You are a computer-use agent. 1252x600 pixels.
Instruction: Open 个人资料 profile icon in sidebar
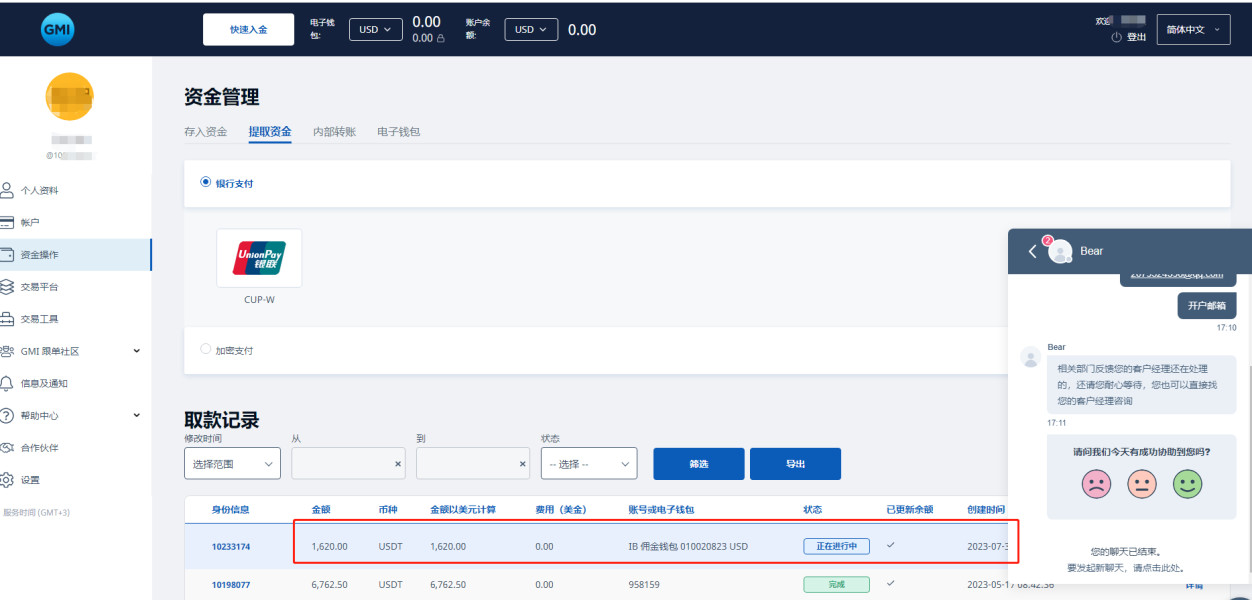pos(8,190)
